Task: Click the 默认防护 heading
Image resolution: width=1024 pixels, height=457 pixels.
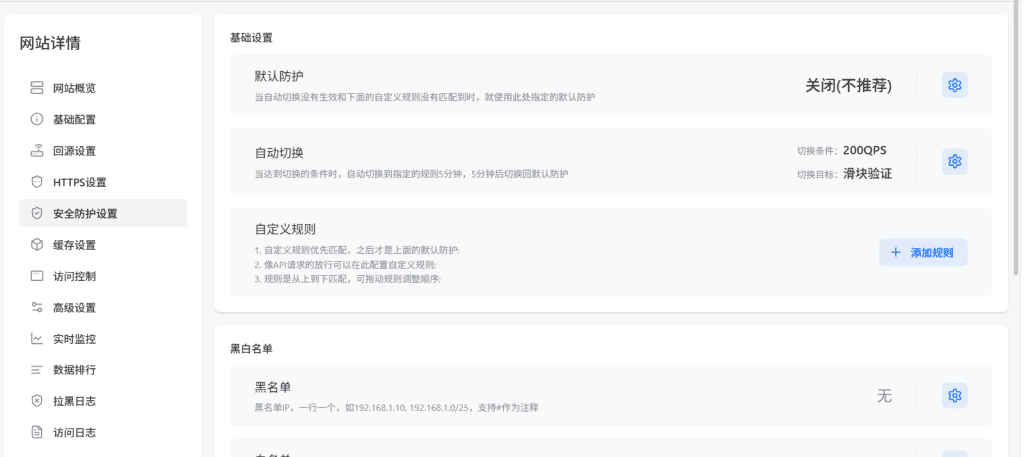Action: [x=279, y=76]
